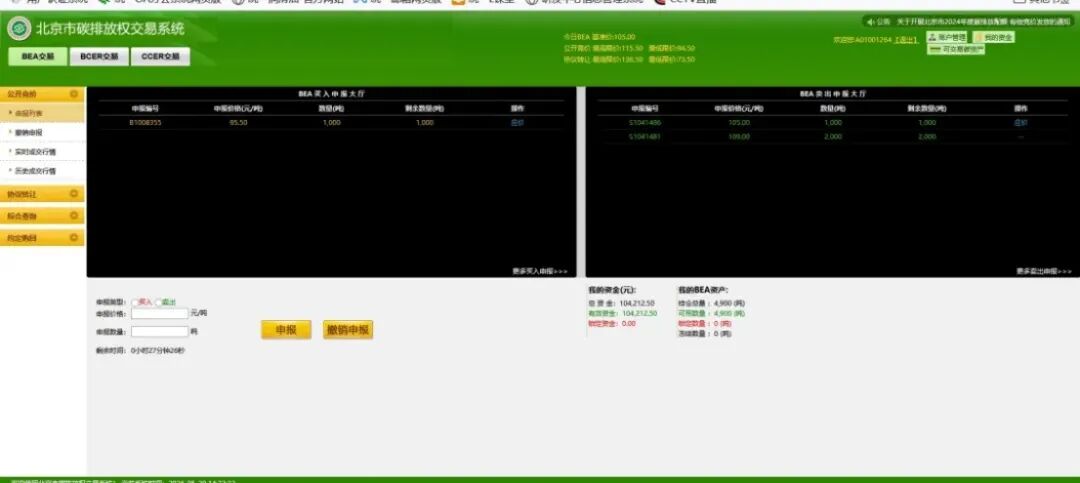Image resolution: width=1080 pixels, height=483 pixels.
Task: Click price 105.00 in sell hall
Action: pos(738,123)
